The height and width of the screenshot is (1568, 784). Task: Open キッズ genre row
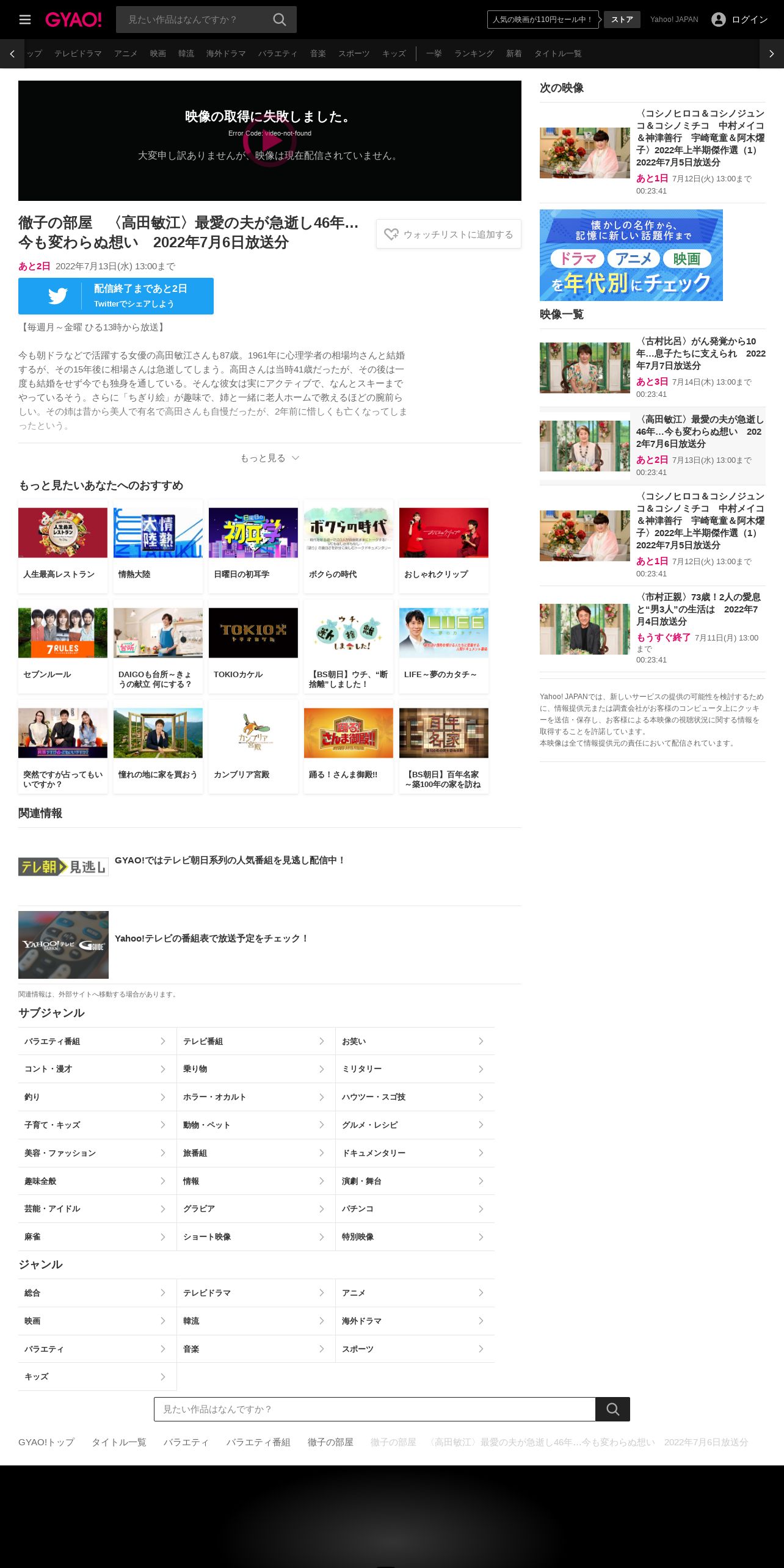pyautogui.click(x=97, y=1377)
